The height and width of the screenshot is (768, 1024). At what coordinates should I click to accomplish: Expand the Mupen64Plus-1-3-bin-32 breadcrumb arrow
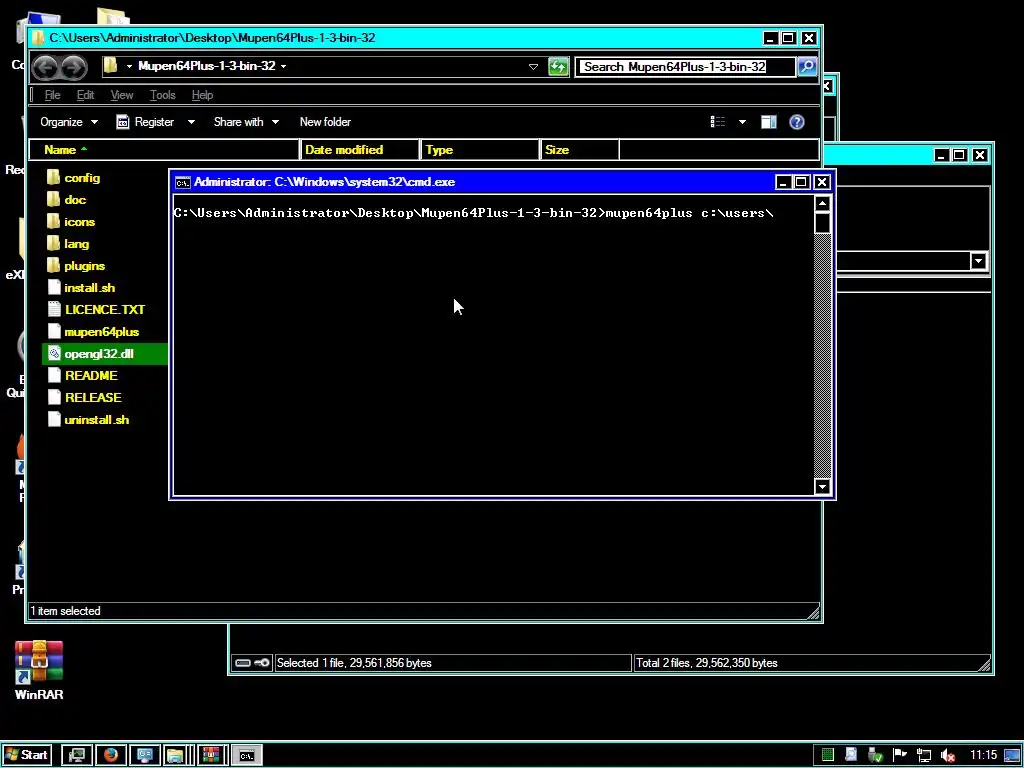(283, 67)
